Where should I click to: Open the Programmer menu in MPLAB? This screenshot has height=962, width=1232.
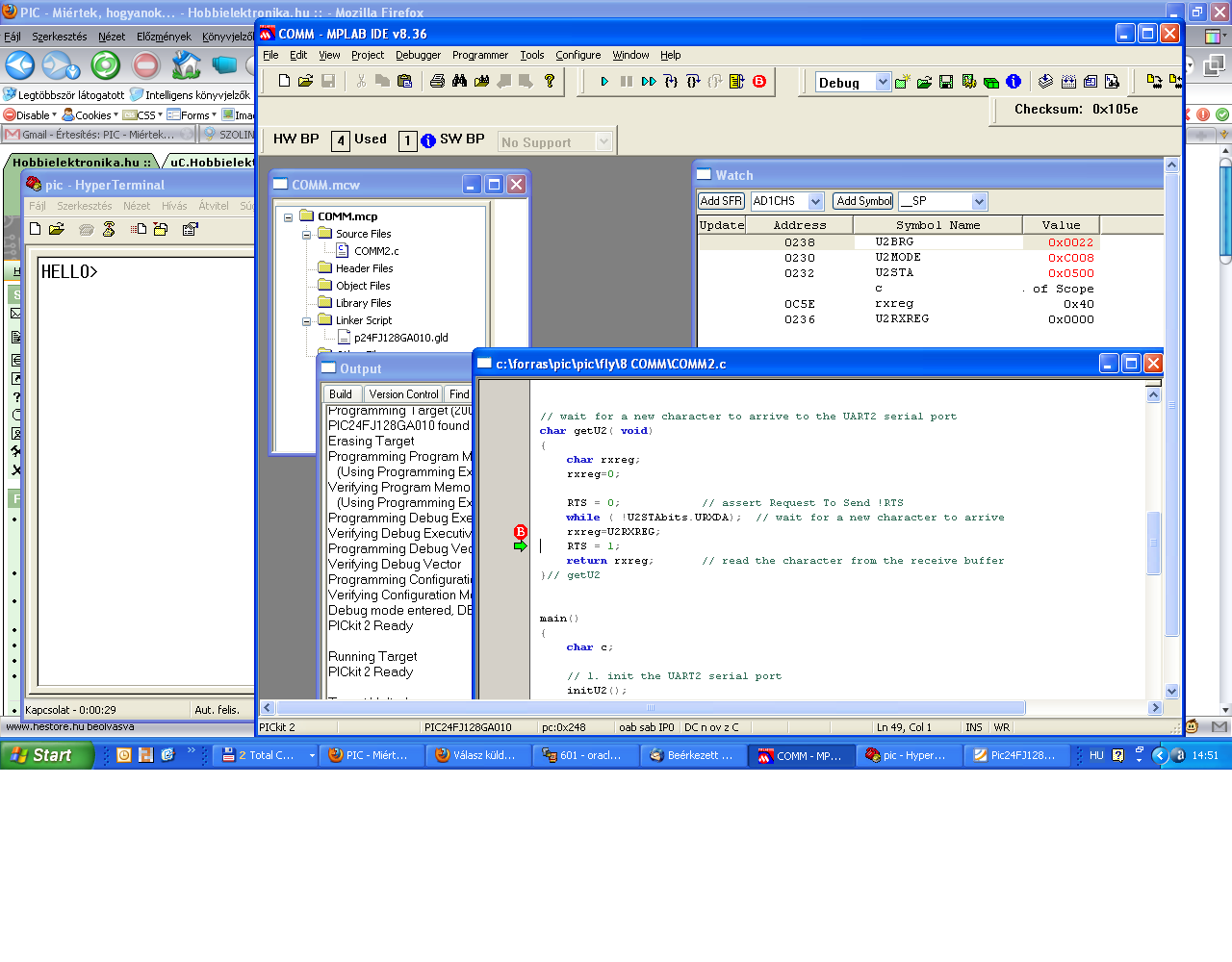(x=480, y=55)
